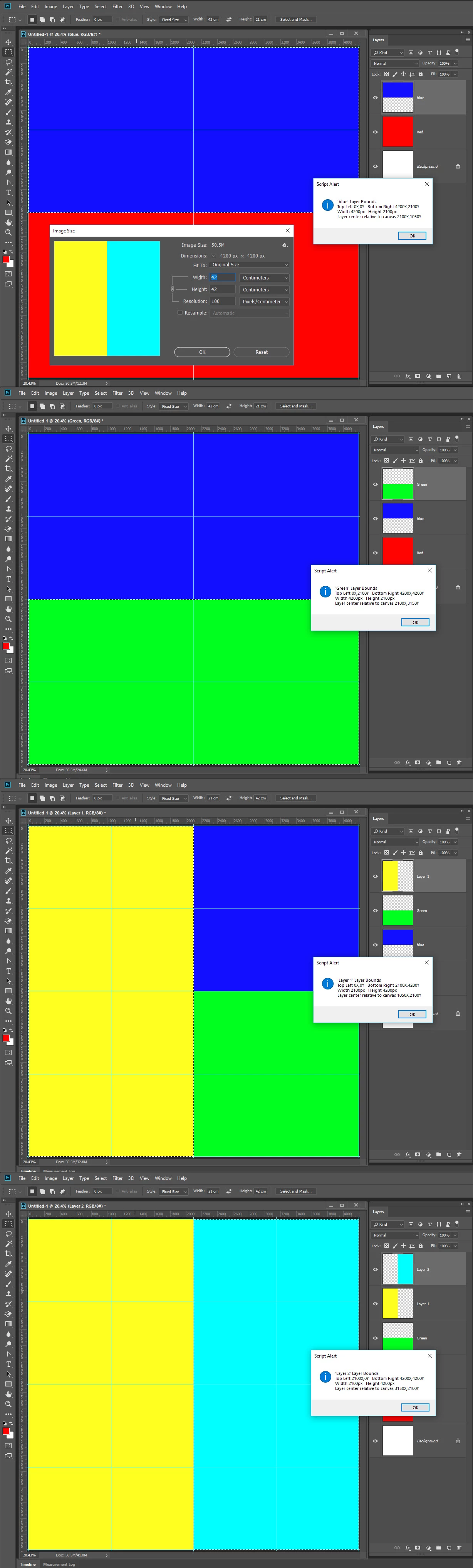
Task: Open the Window menu in the Layer 2 document's menu bar
Action: [163, 1178]
